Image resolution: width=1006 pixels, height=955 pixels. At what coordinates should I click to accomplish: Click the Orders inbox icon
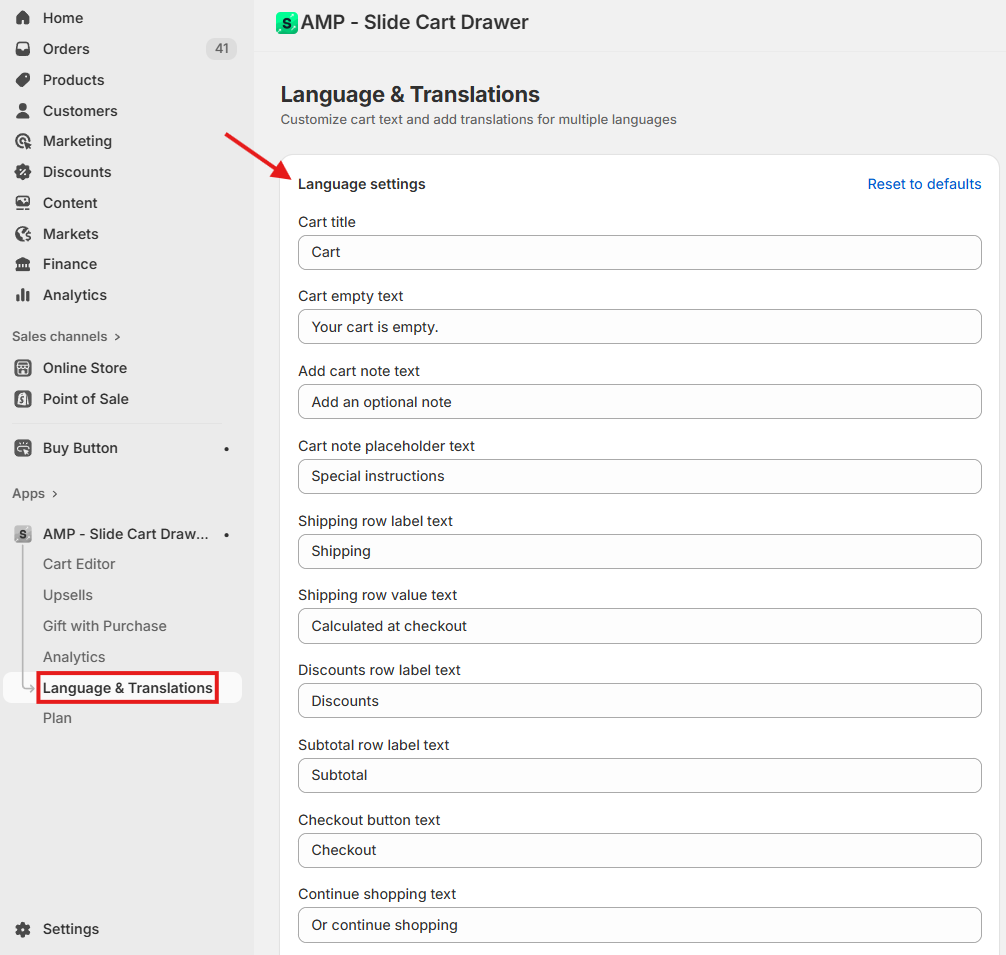point(23,49)
